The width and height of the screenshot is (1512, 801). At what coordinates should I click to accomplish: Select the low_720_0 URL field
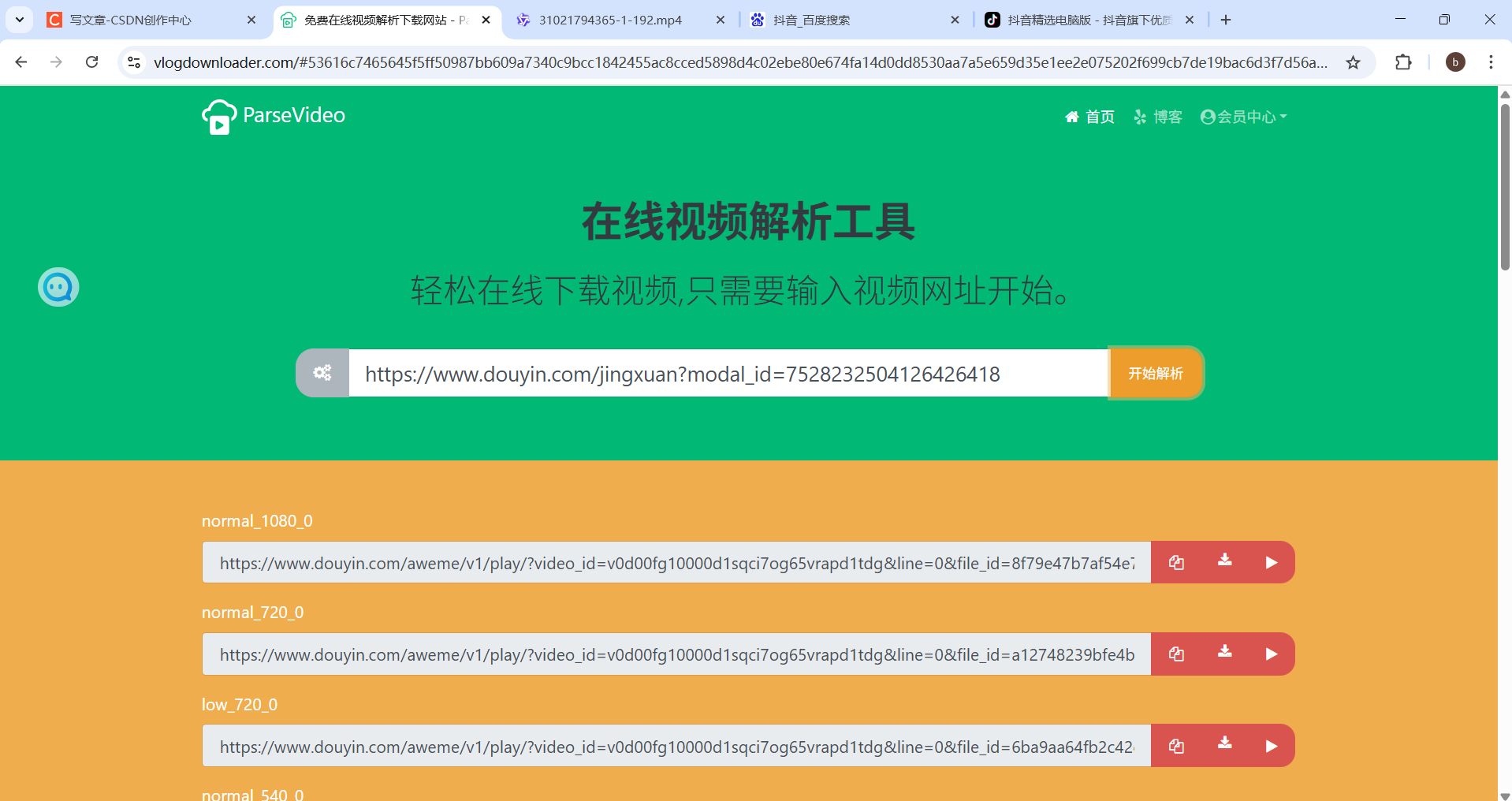[676, 746]
